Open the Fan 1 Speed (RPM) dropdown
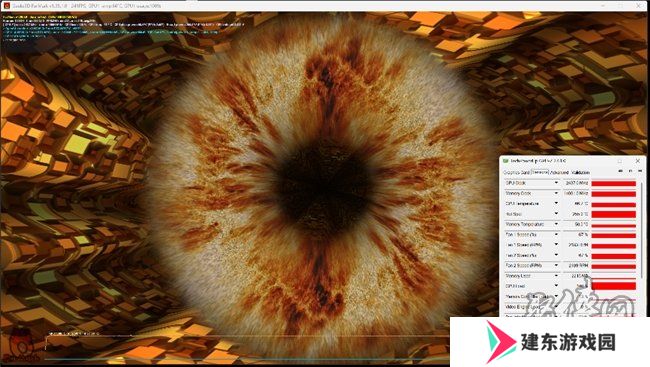 click(x=556, y=245)
